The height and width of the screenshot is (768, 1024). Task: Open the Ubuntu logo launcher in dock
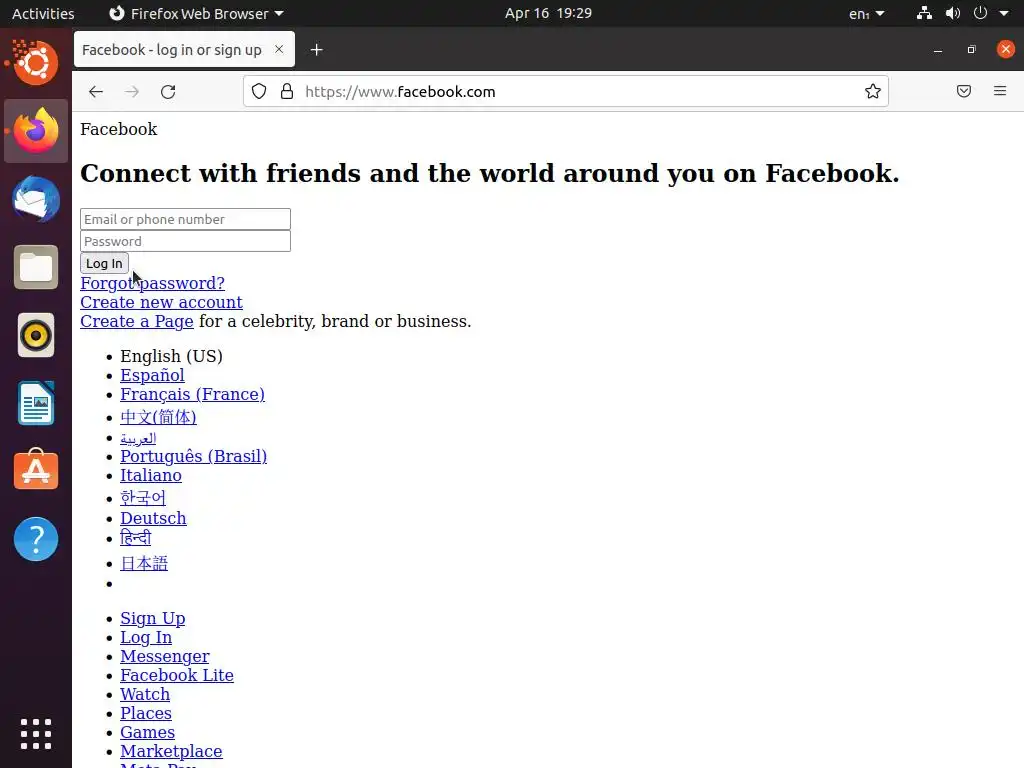pos(36,63)
